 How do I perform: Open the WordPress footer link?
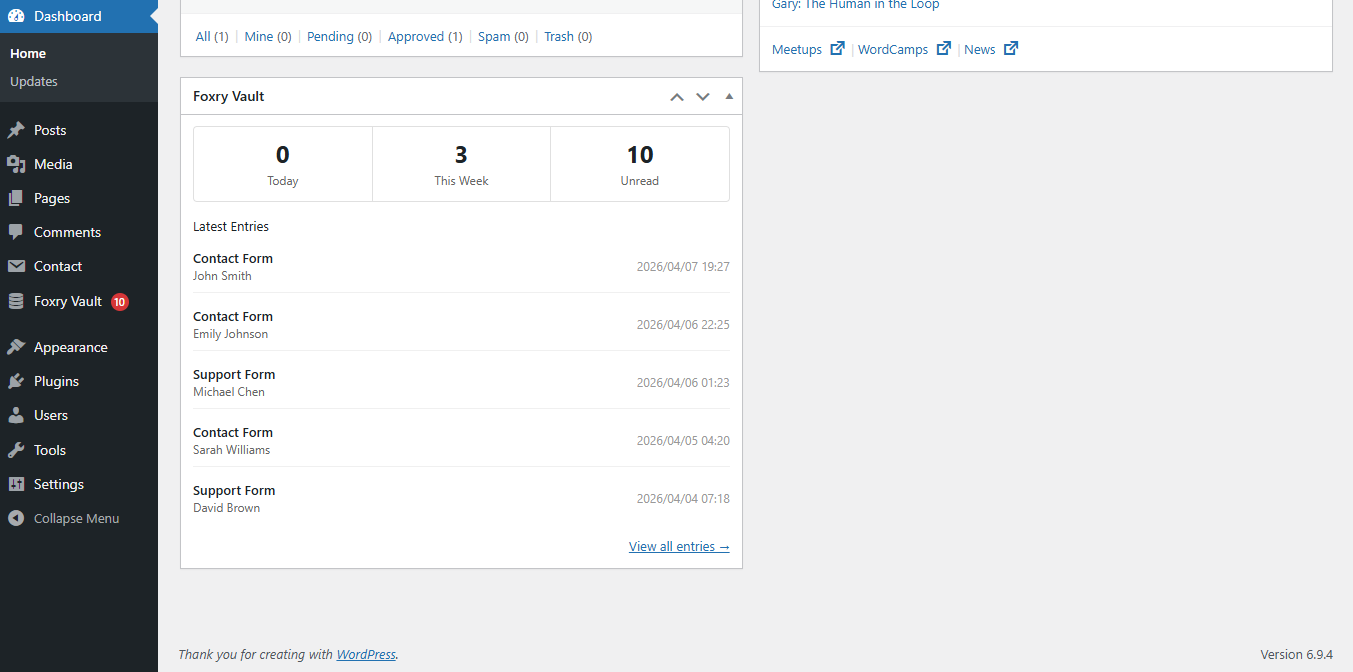pos(365,653)
